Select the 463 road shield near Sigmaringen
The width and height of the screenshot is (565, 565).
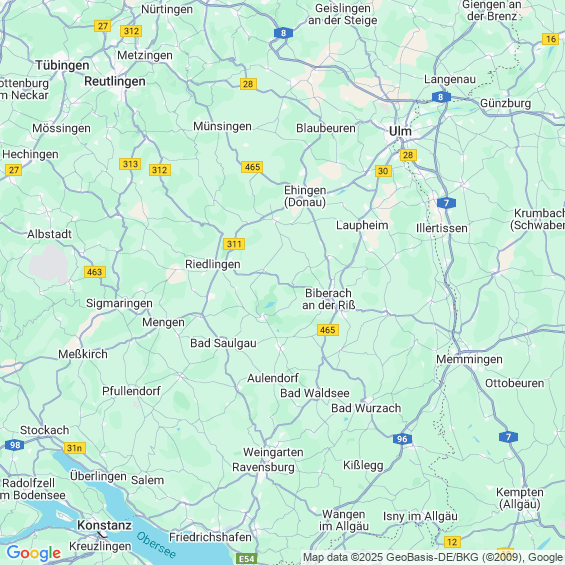click(95, 272)
